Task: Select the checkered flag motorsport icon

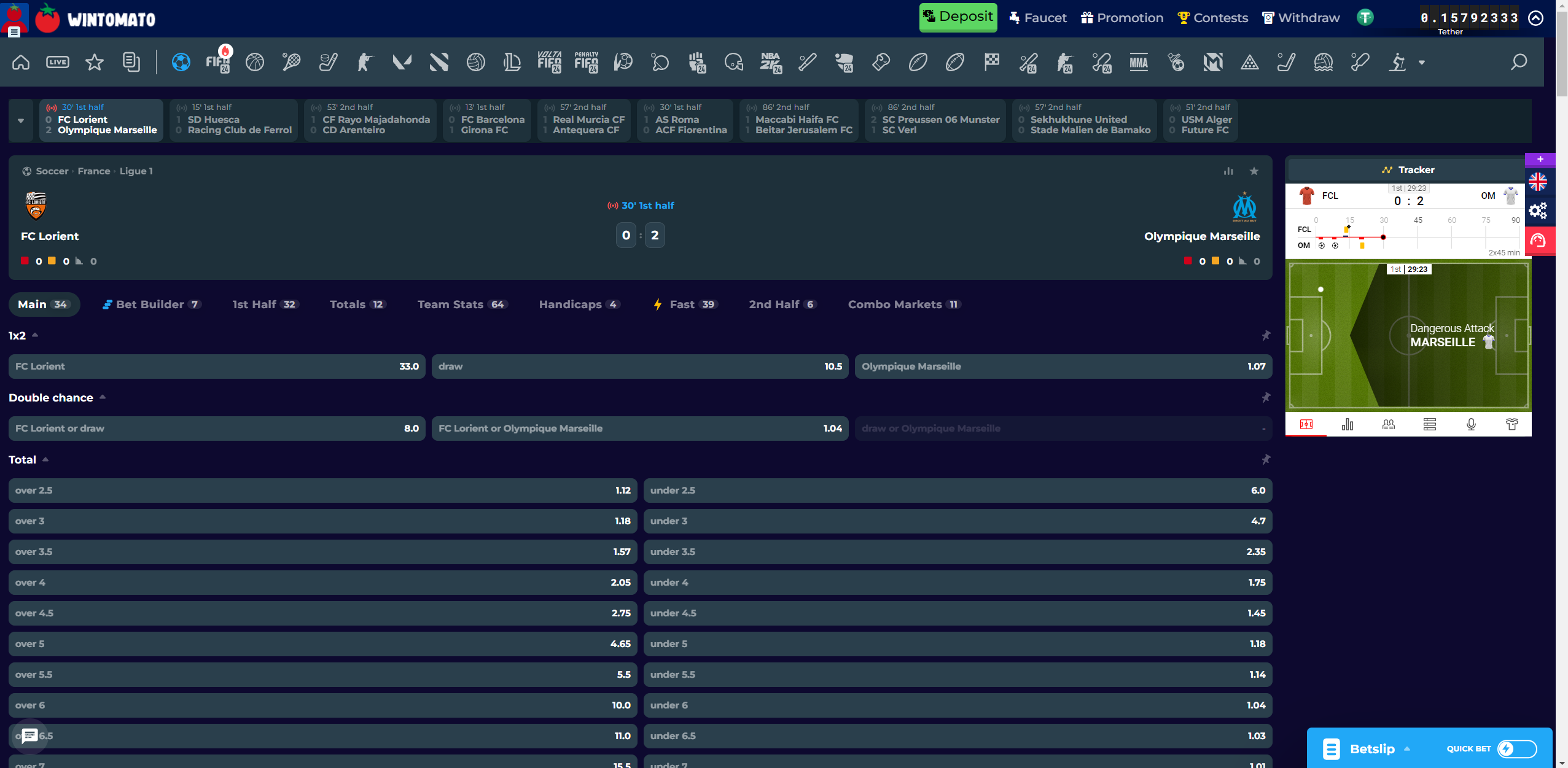Action: pos(992,62)
